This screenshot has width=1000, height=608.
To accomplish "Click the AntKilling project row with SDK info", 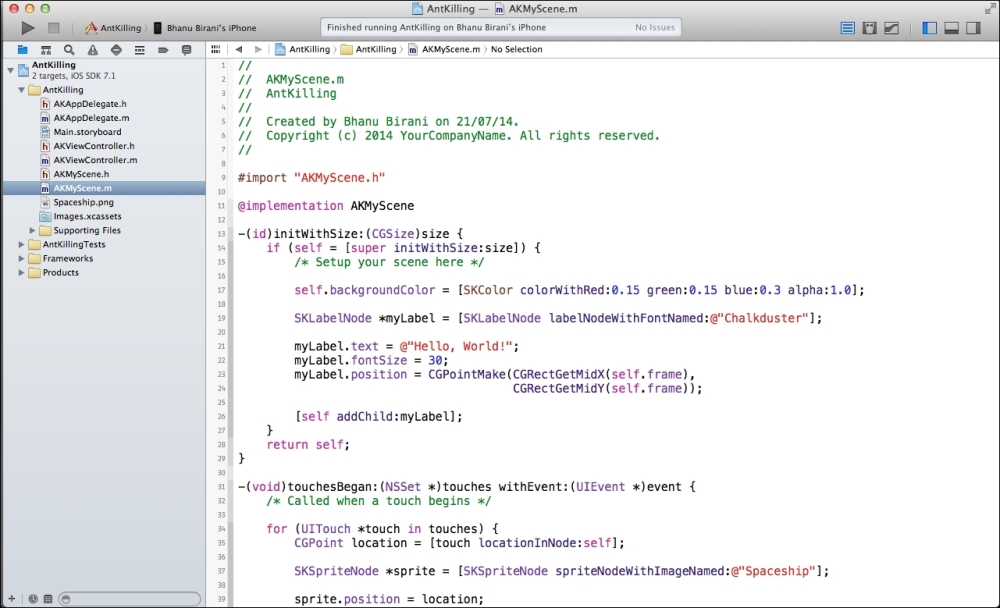I will (104, 70).
